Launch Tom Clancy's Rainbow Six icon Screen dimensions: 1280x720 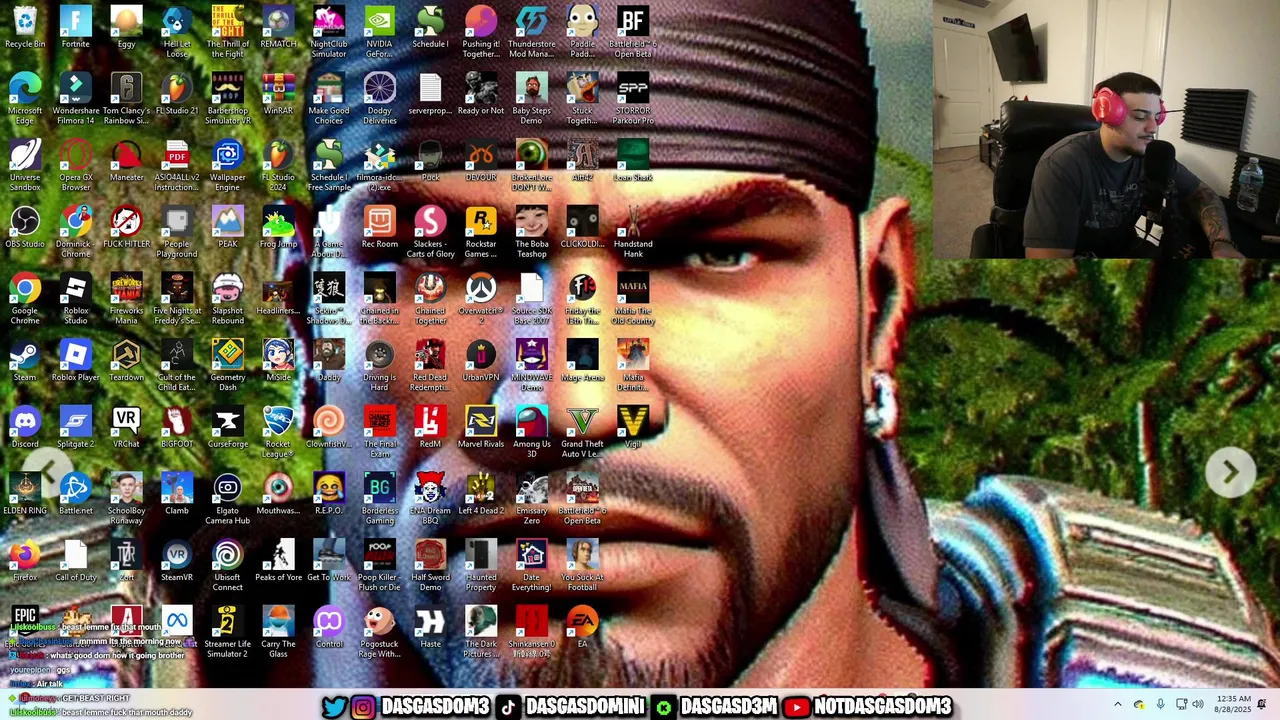click(x=126, y=98)
